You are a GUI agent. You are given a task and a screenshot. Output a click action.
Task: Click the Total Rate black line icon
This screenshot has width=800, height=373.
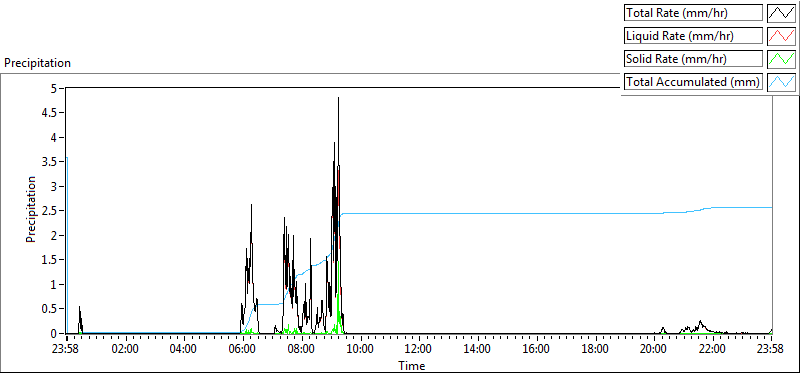(782, 13)
